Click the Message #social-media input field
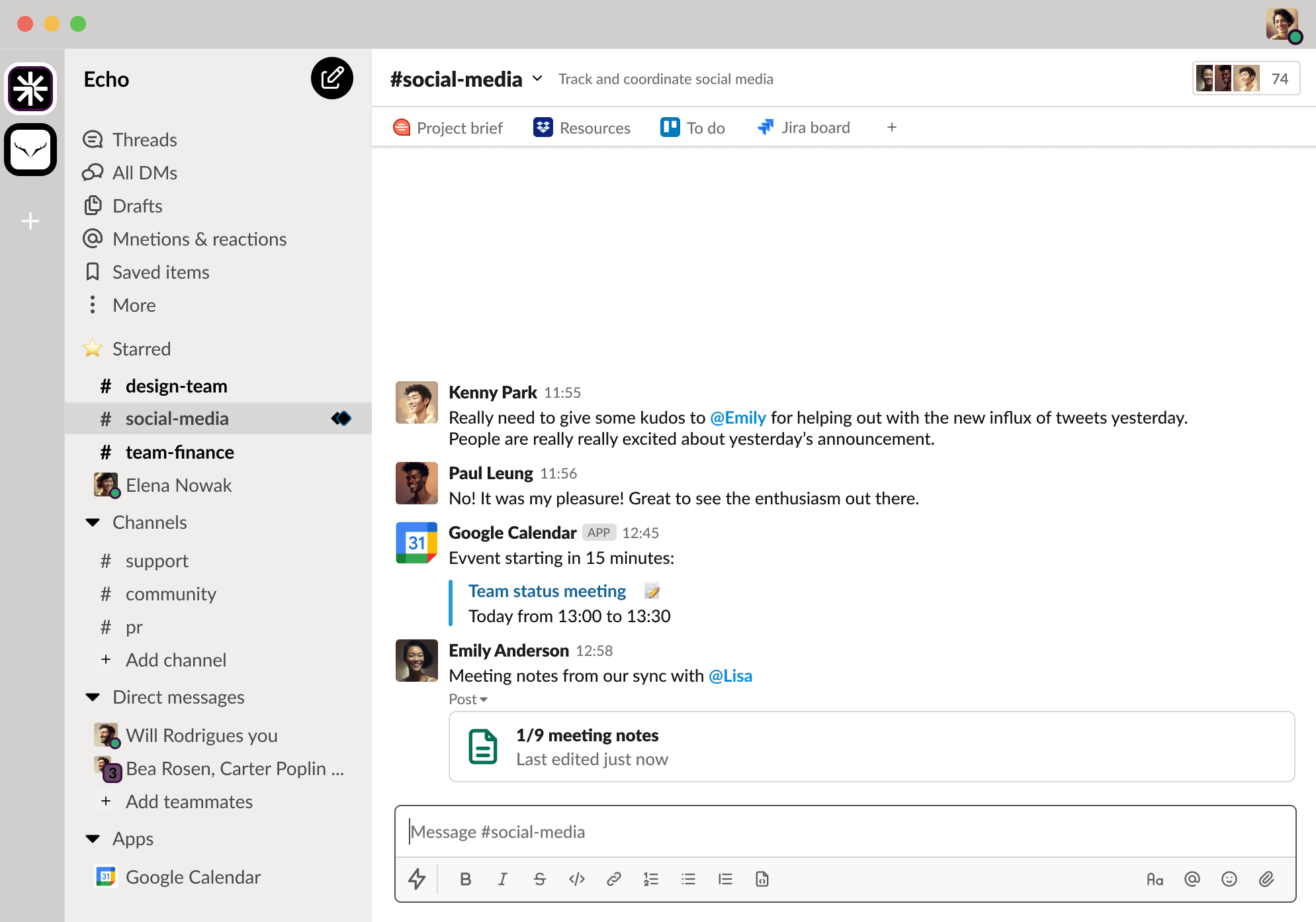 click(x=844, y=832)
